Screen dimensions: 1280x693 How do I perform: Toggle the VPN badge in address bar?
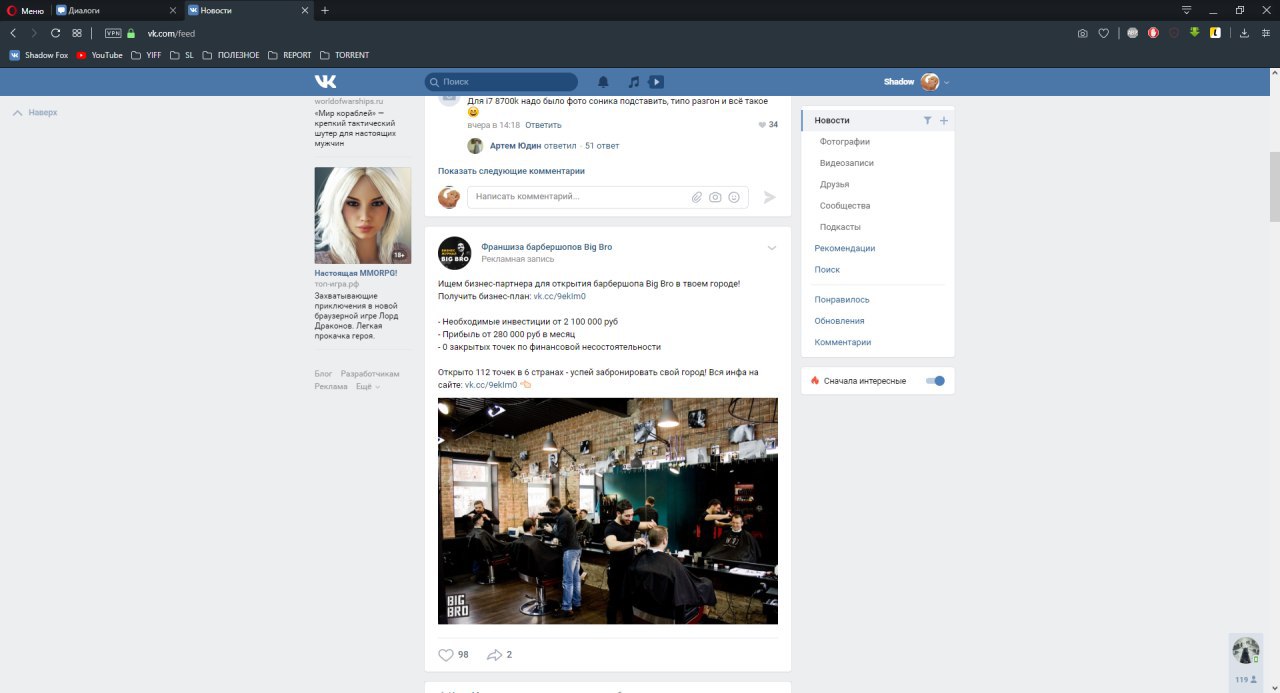pos(113,33)
